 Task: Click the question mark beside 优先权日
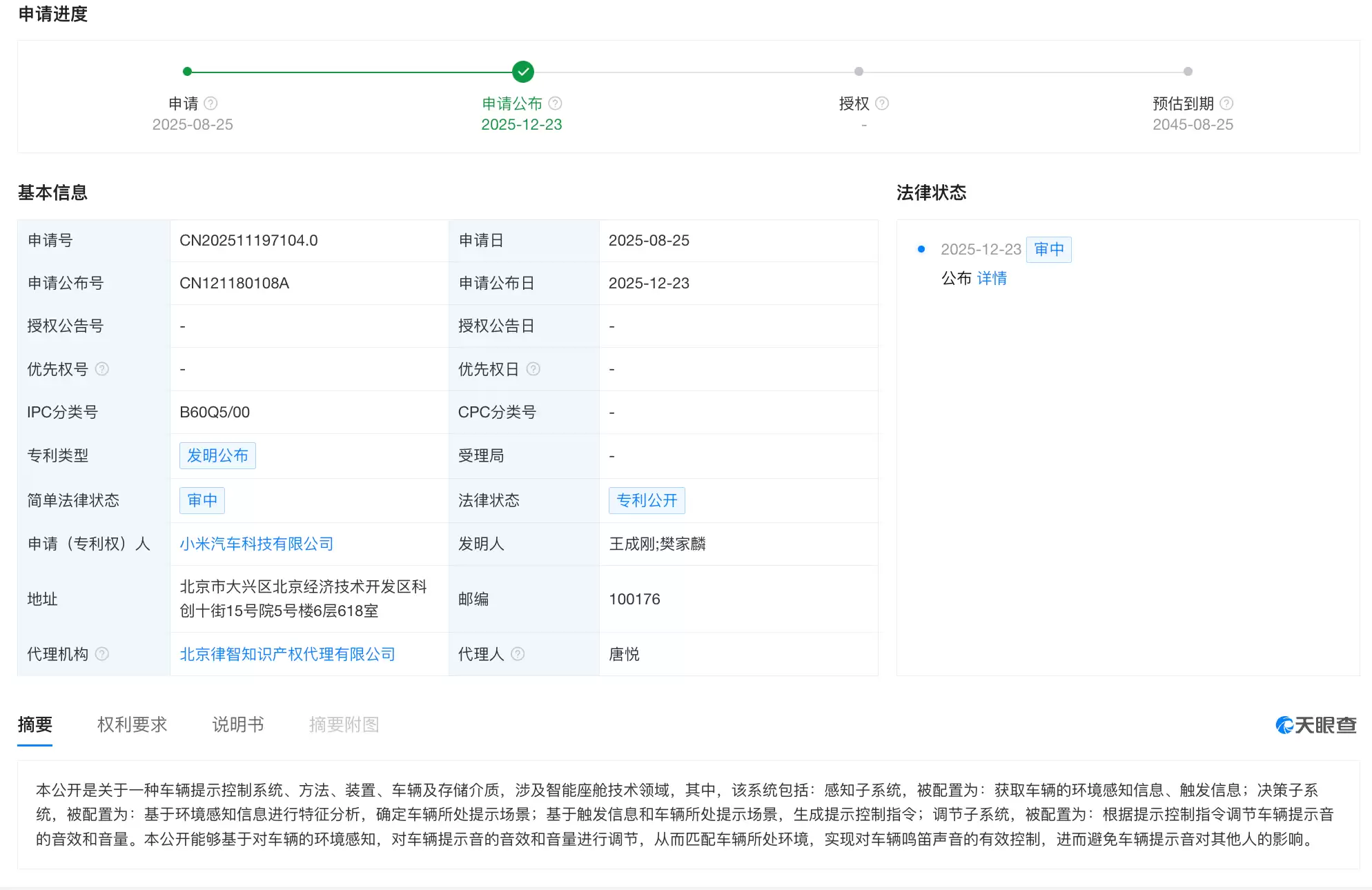tap(533, 369)
